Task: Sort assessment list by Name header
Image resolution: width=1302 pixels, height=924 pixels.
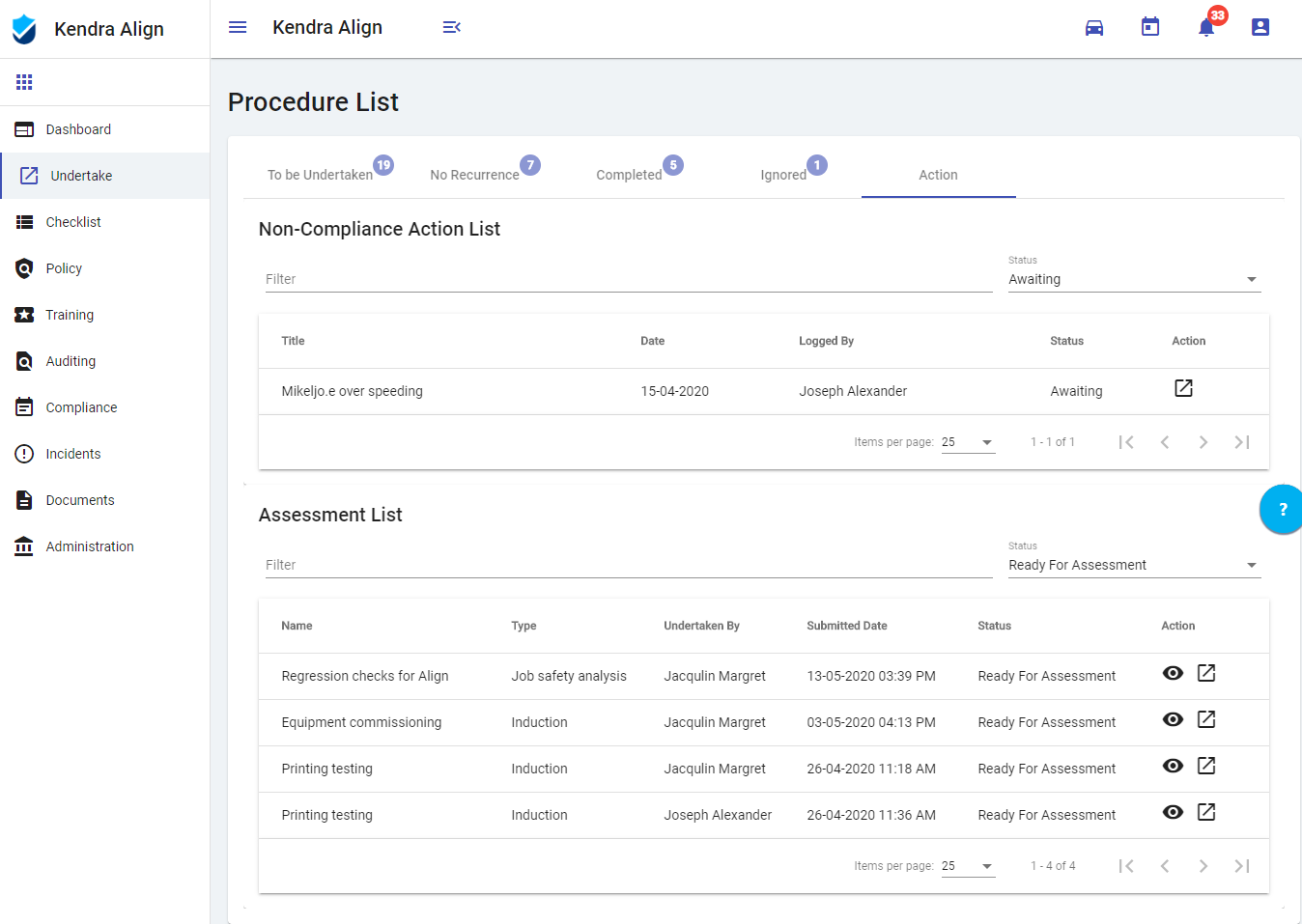Action: click(x=297, y=626)
